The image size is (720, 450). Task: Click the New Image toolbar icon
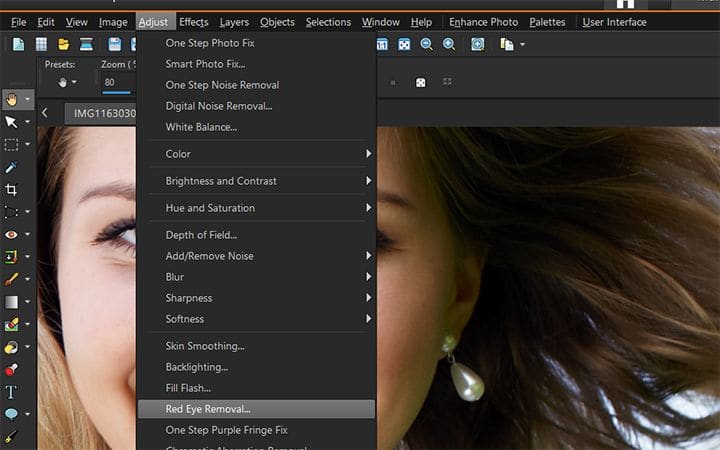click(18, 45)
